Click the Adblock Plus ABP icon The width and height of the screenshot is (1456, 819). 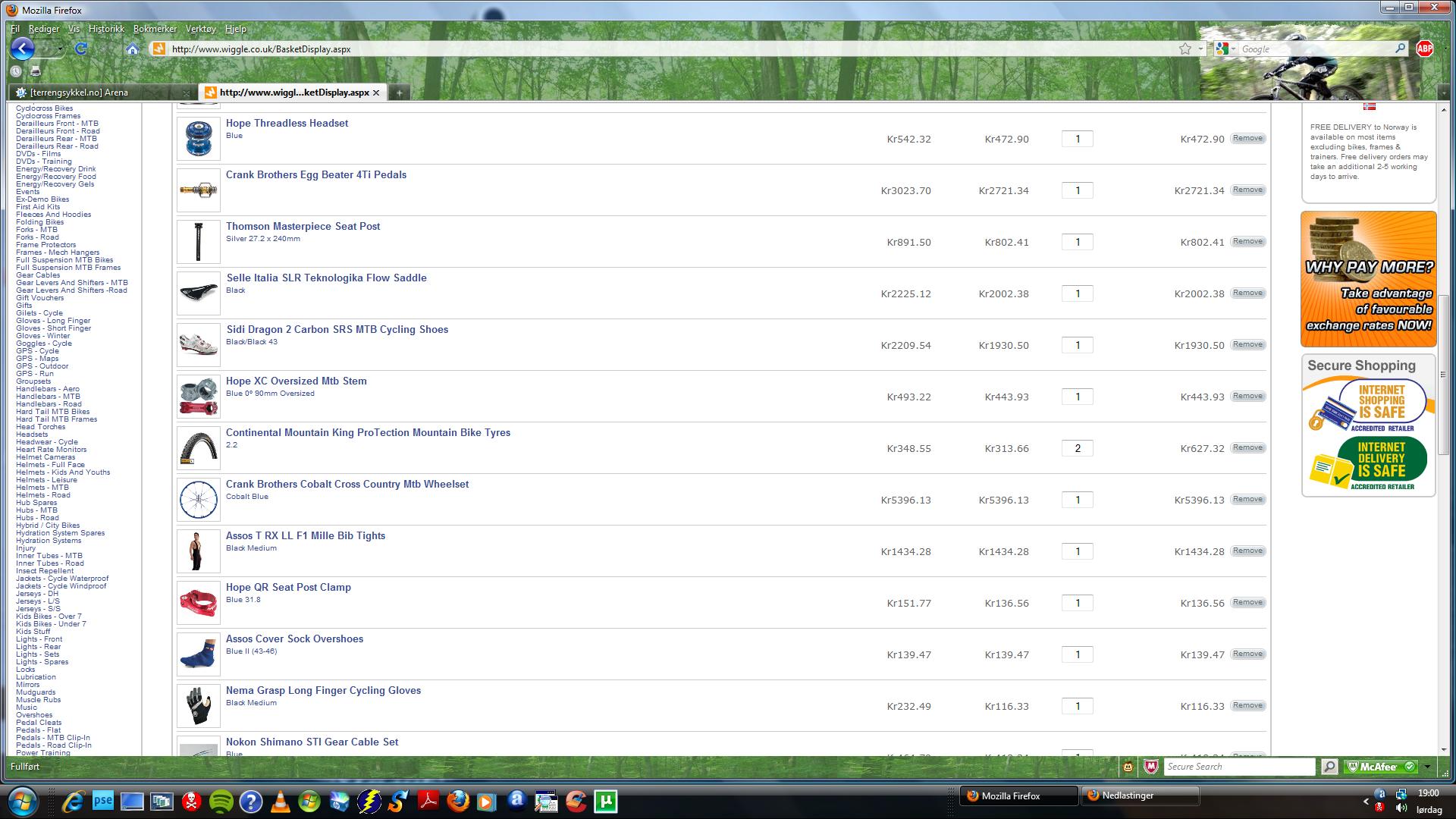point(1424,49)
